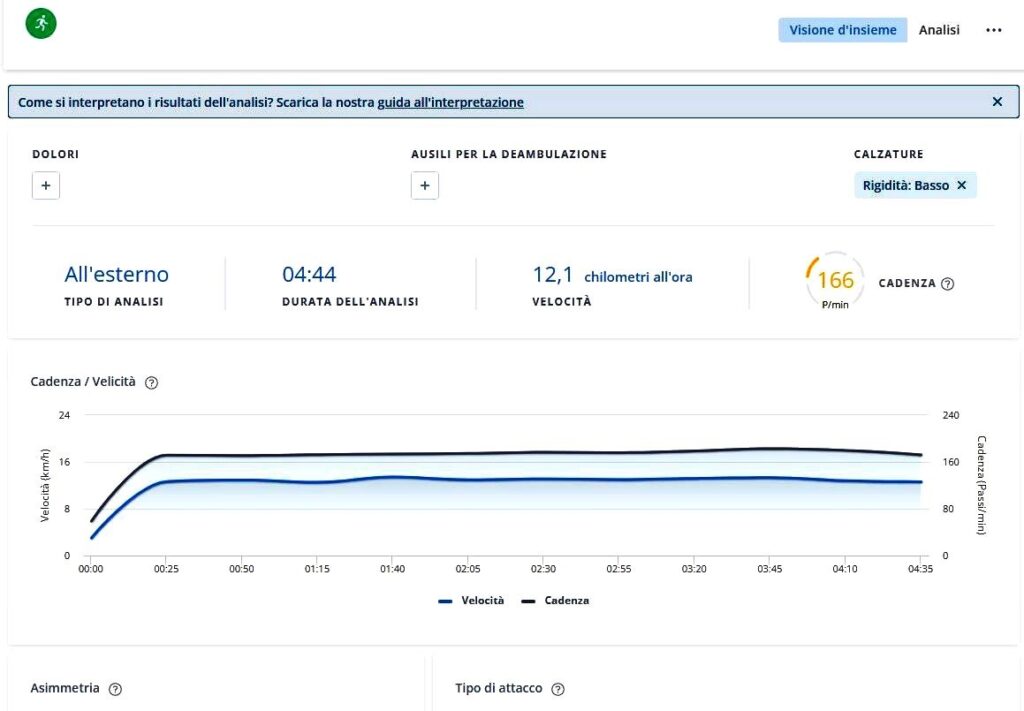Click the 02:30 marker on chart timeline
The width and height of the screenshot is (1024, 711).
point(543,569)
